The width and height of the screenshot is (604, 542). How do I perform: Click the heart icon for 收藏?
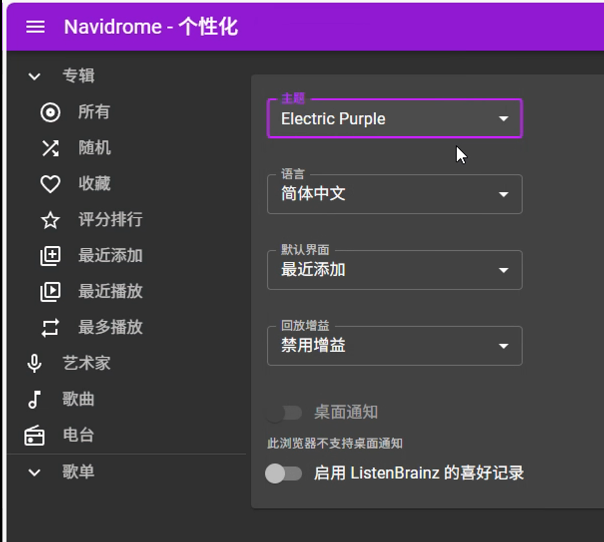click(x=50, y=184)
